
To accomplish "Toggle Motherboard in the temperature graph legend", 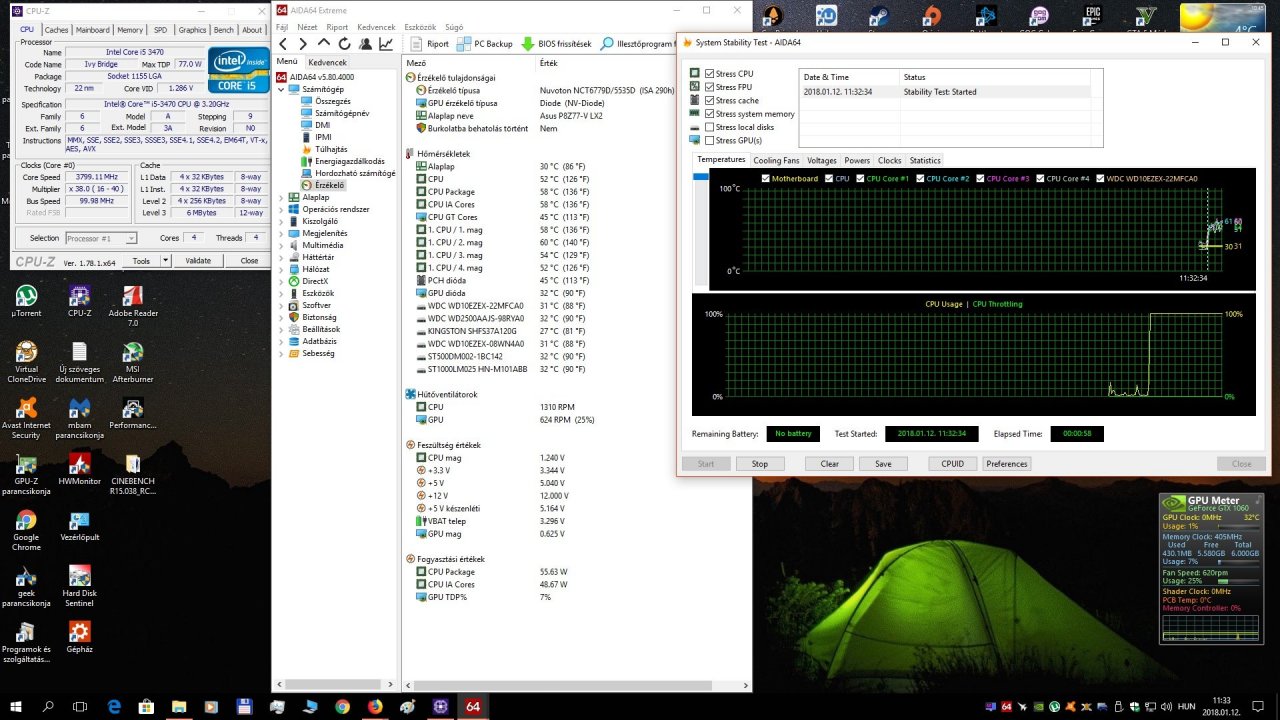I will (766, 178).
